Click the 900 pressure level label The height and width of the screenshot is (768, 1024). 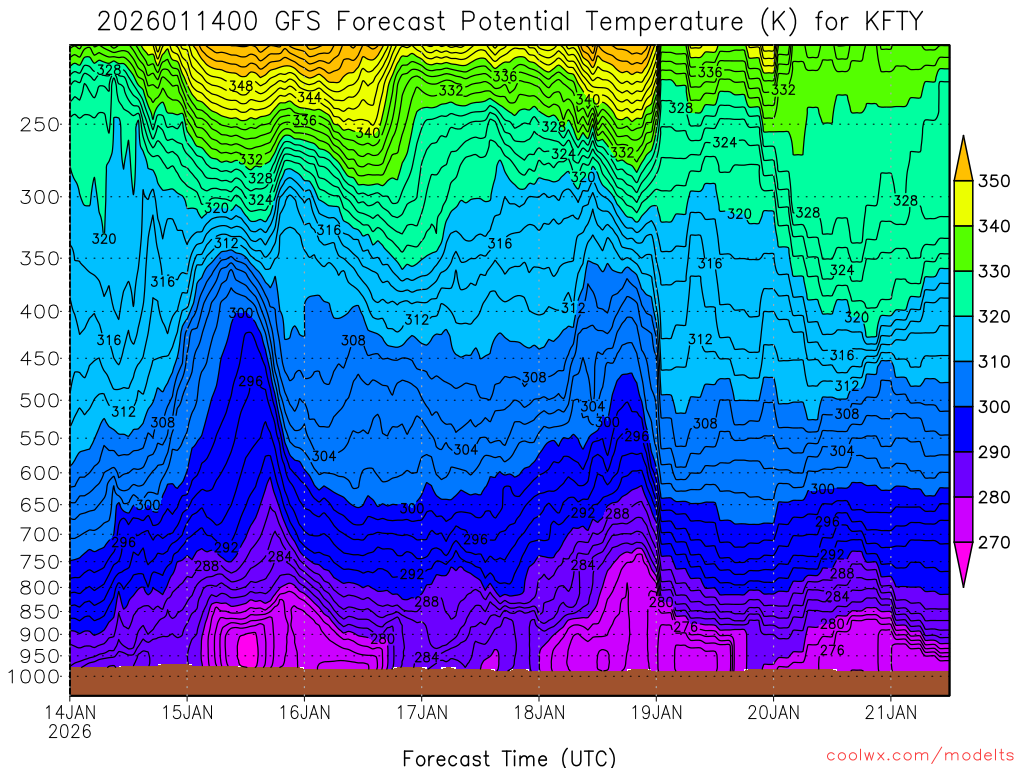tap(40, 634)
